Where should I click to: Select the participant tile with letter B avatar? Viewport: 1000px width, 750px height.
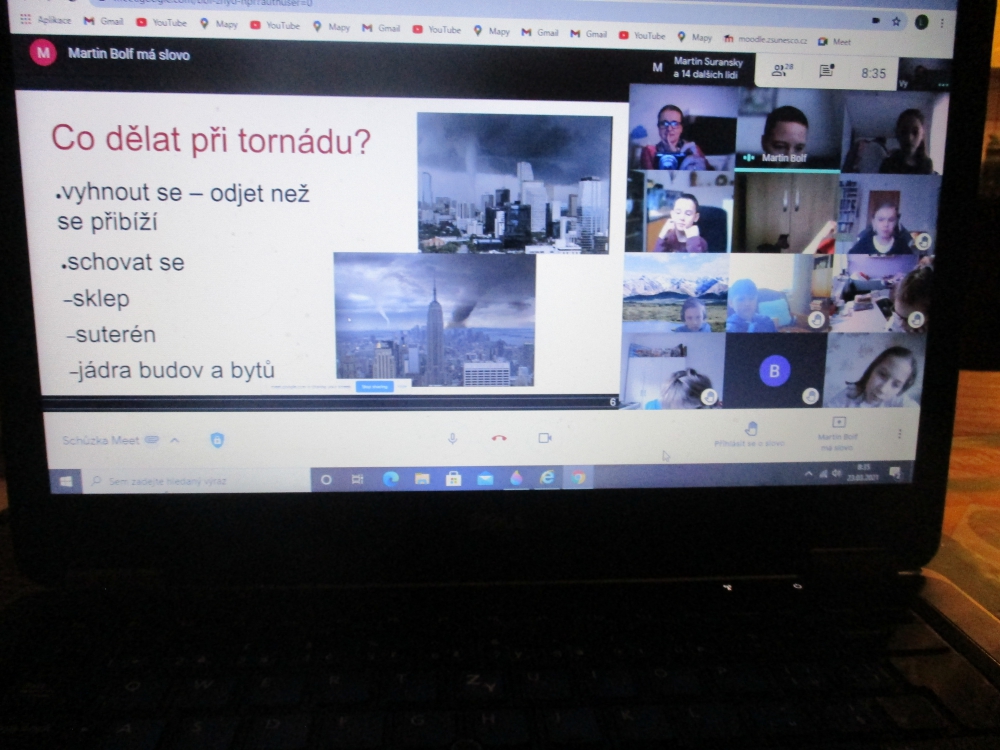(776, 371)
